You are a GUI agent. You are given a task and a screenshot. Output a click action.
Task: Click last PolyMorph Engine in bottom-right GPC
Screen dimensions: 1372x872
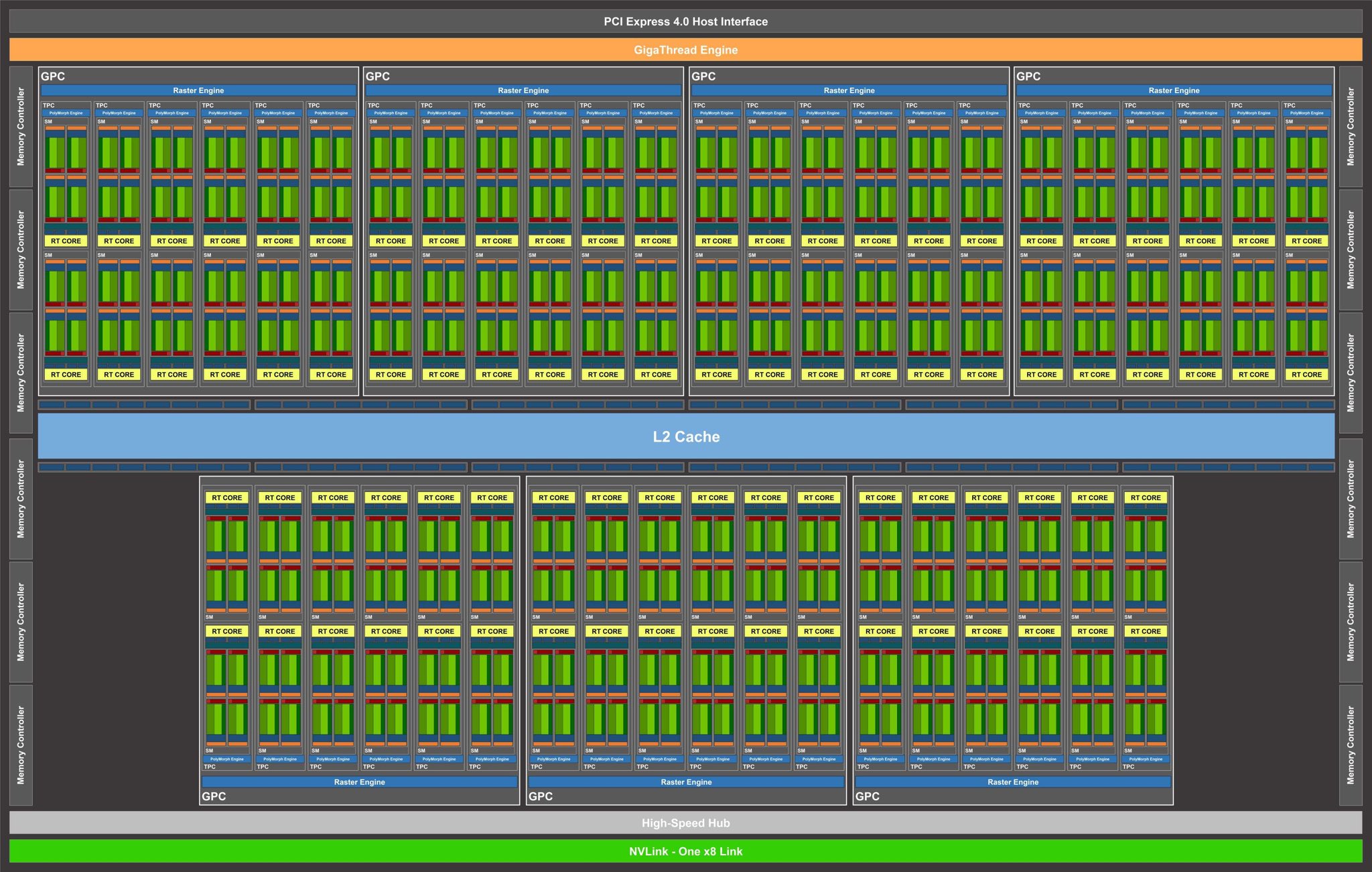point(1146,759)
